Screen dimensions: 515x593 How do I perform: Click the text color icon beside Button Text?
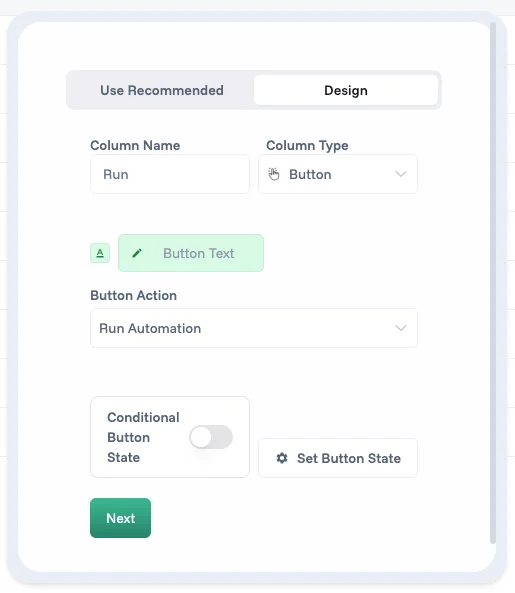(100, 253)
